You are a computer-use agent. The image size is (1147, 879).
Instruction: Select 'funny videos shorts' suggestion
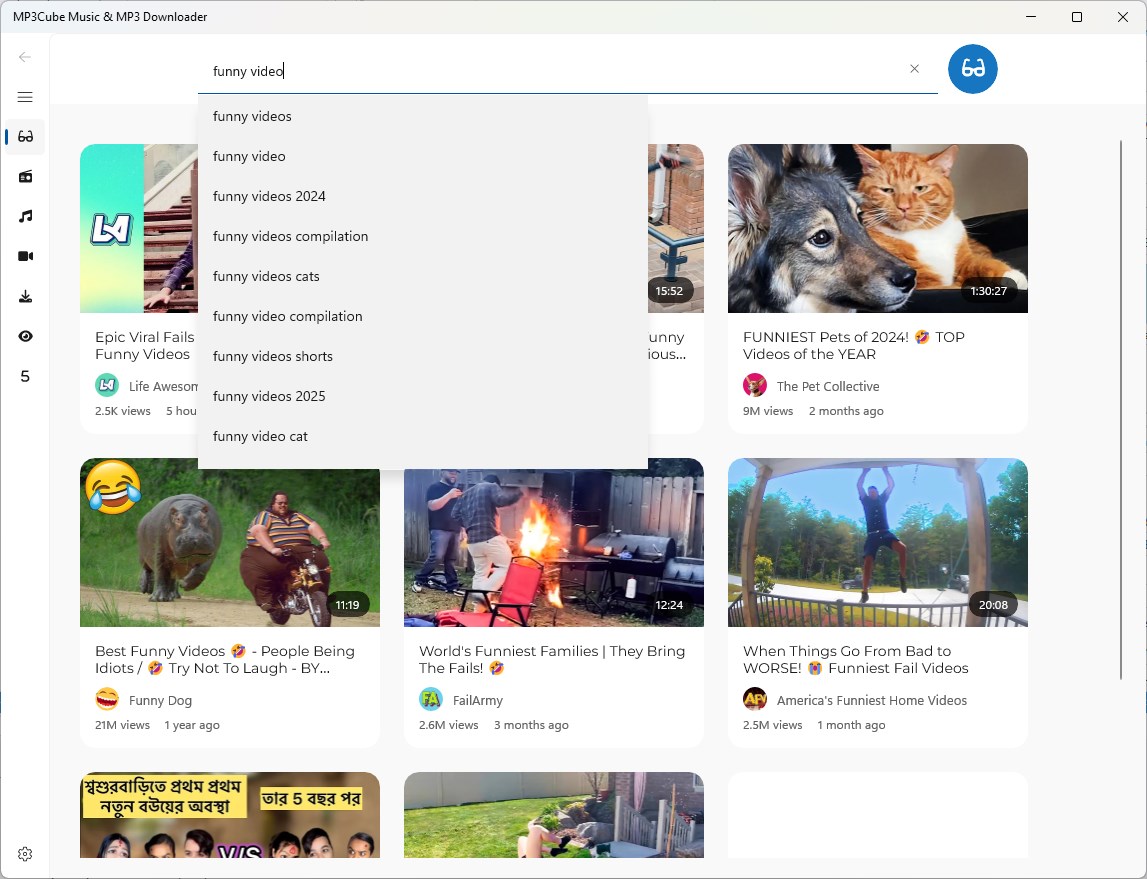click(272, 356)
